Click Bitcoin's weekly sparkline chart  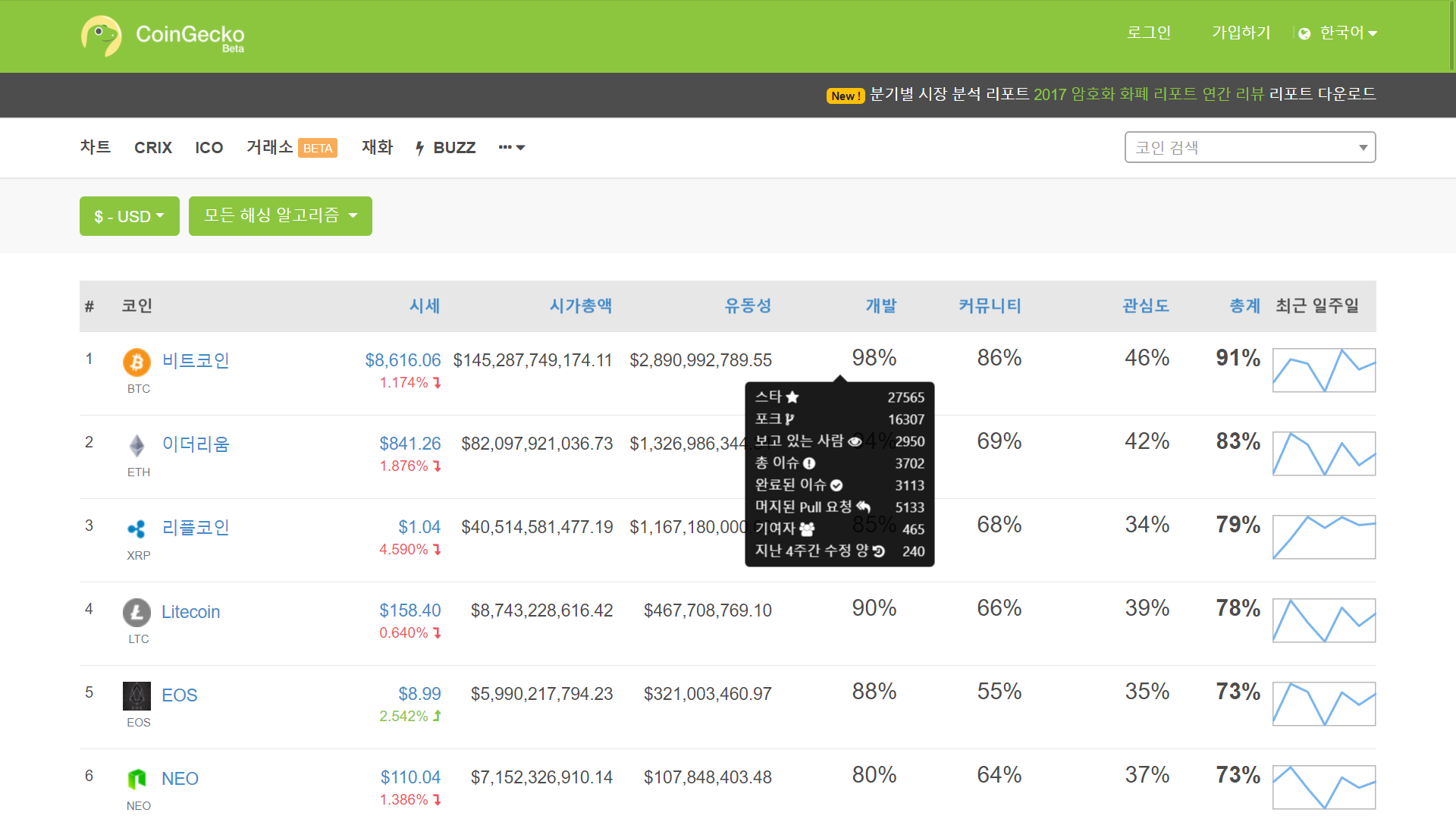[x=1323, y=371]
